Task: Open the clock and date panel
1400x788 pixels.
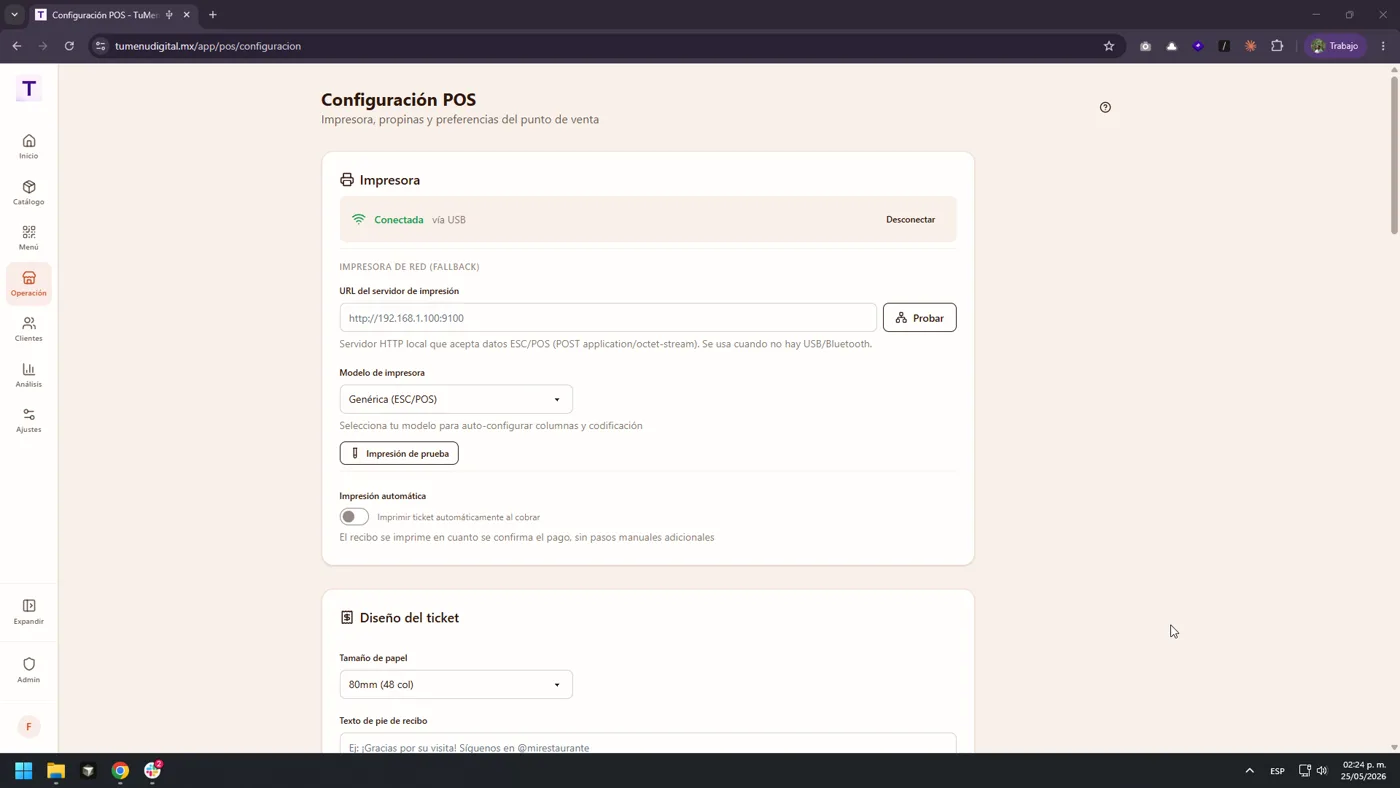Action: 1364,771
